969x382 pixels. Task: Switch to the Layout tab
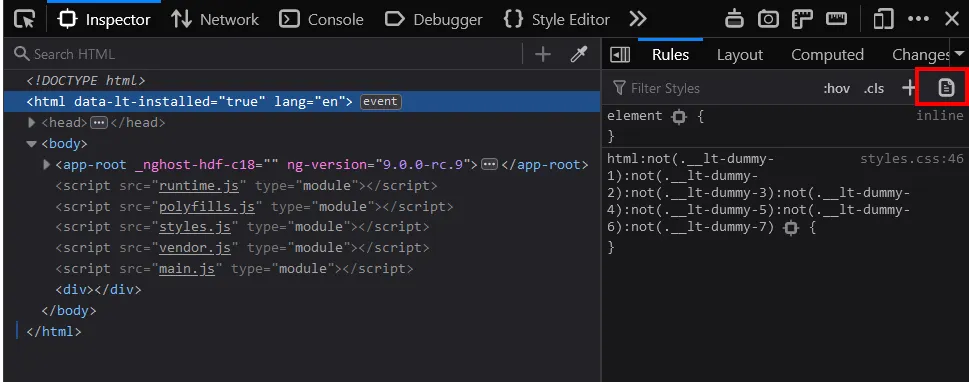click(x=740, y=54)
